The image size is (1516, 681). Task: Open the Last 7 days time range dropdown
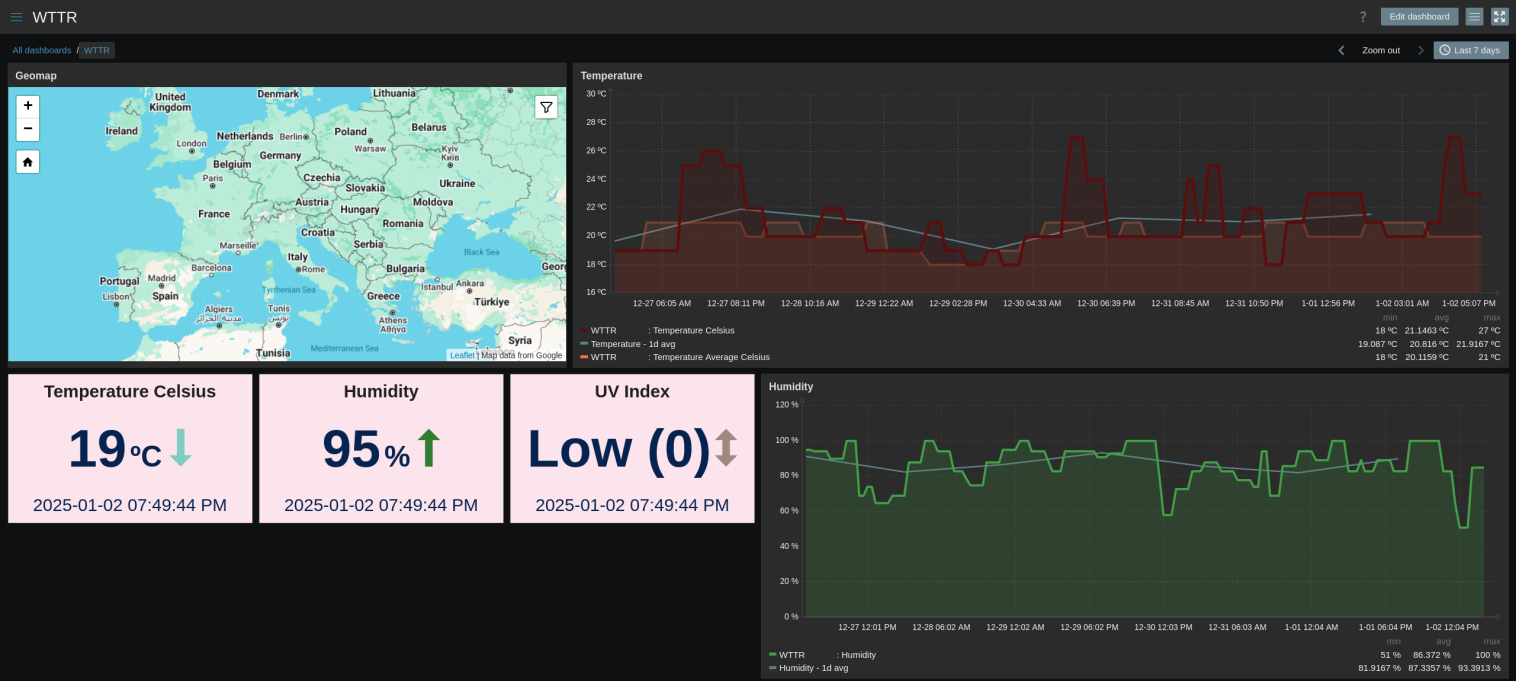[1470, 50]
